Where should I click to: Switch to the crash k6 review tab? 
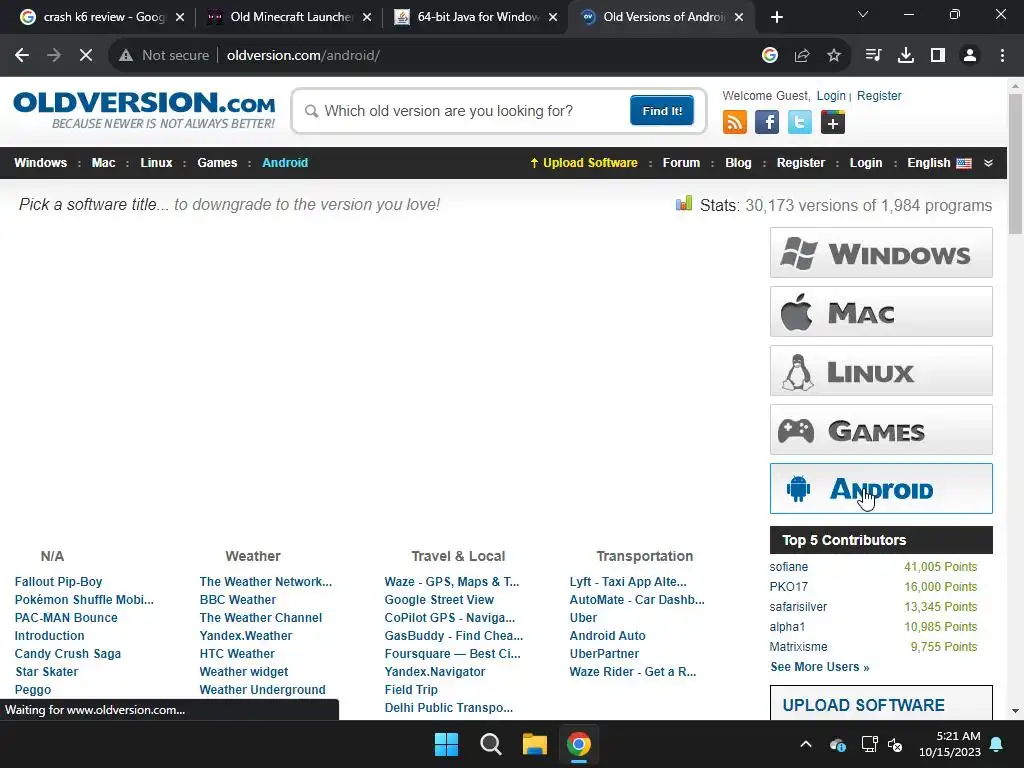(101, 17)
